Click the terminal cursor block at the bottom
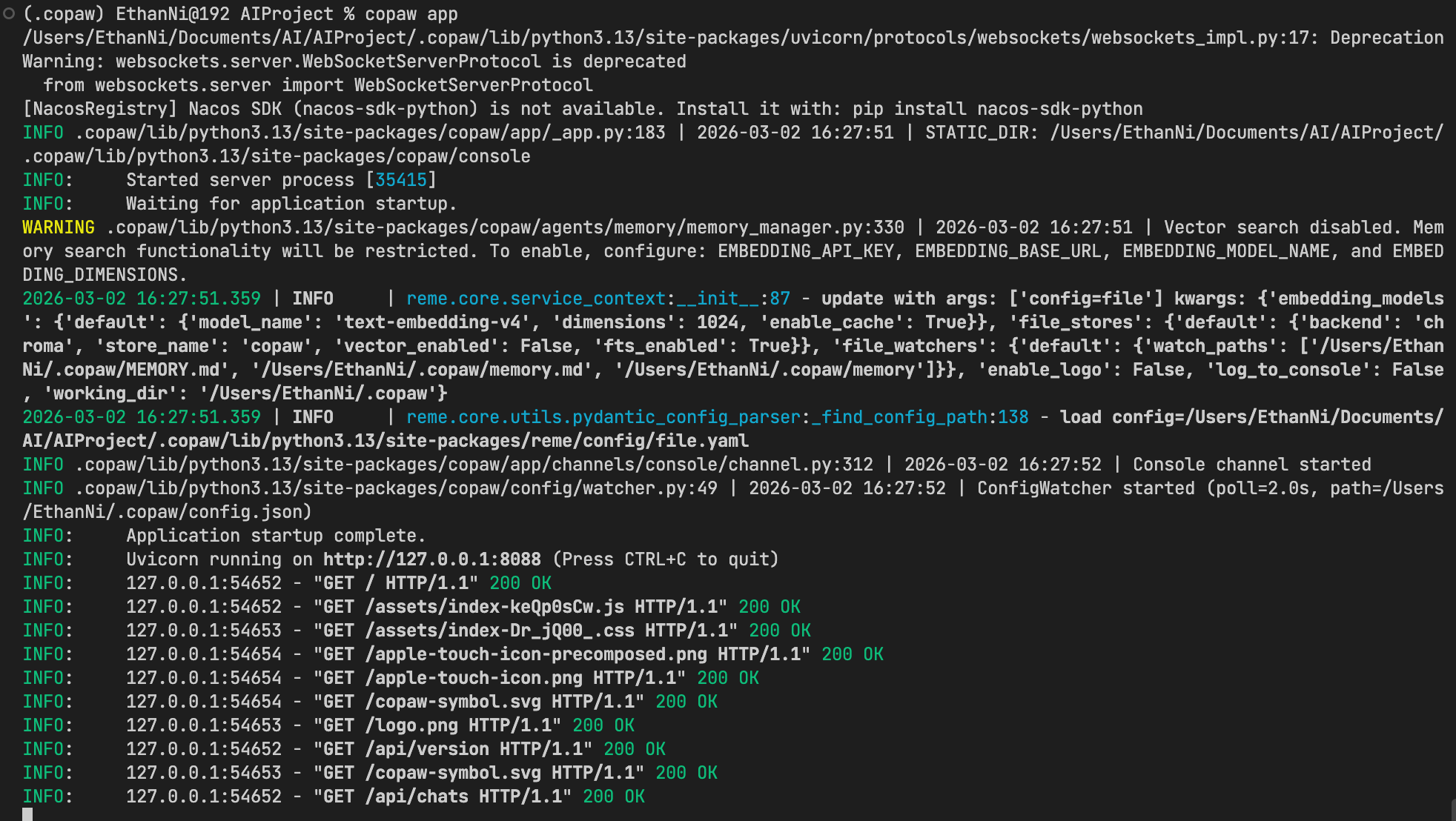 pos(27,814)
